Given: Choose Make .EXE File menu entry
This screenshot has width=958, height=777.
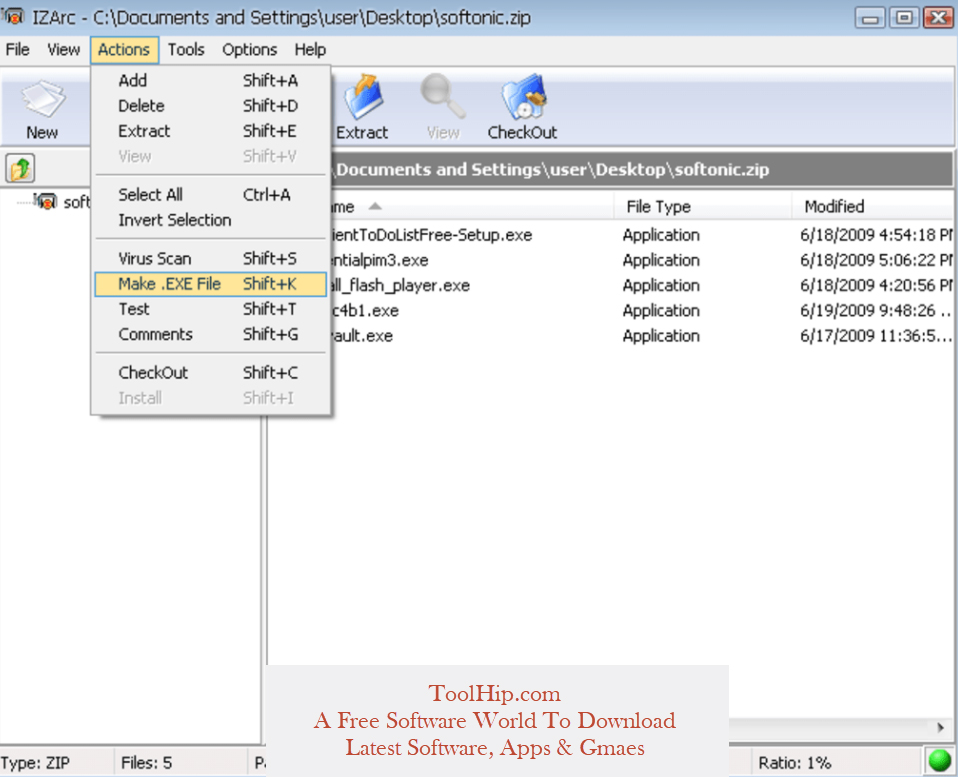Looking at the screenshot, I should click(210, 284).
